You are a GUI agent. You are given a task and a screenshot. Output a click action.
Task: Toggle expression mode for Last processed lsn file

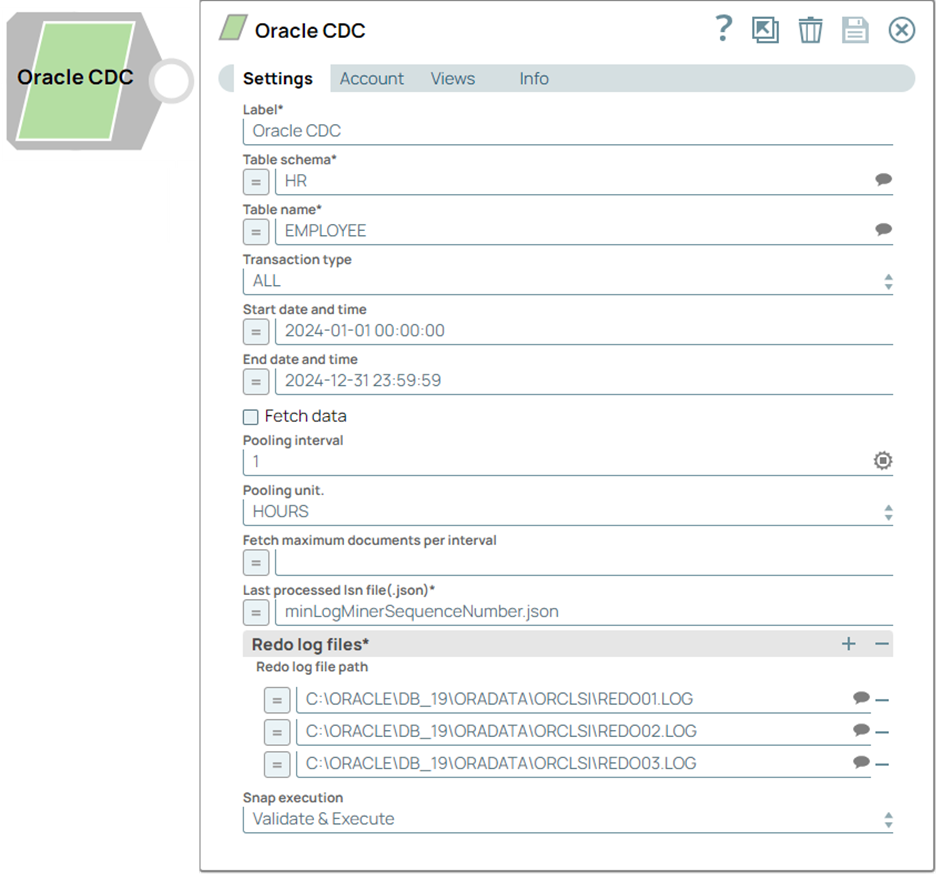(256, 612)
